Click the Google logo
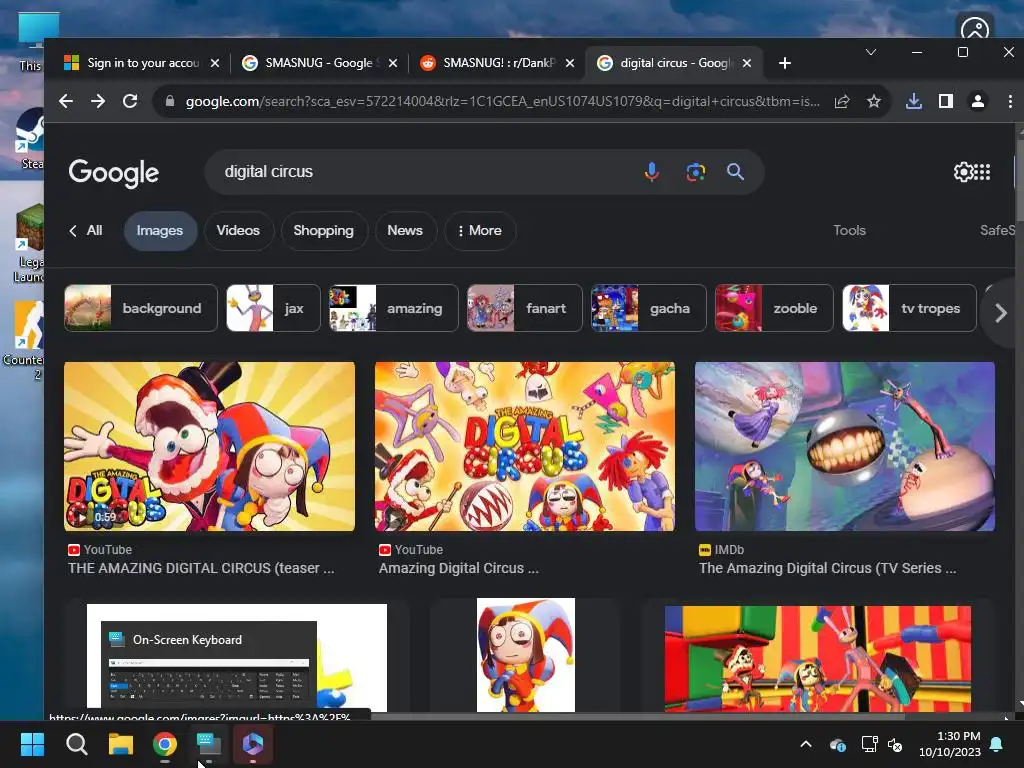This screenshot has width=1024, height=768. [114, 173]
